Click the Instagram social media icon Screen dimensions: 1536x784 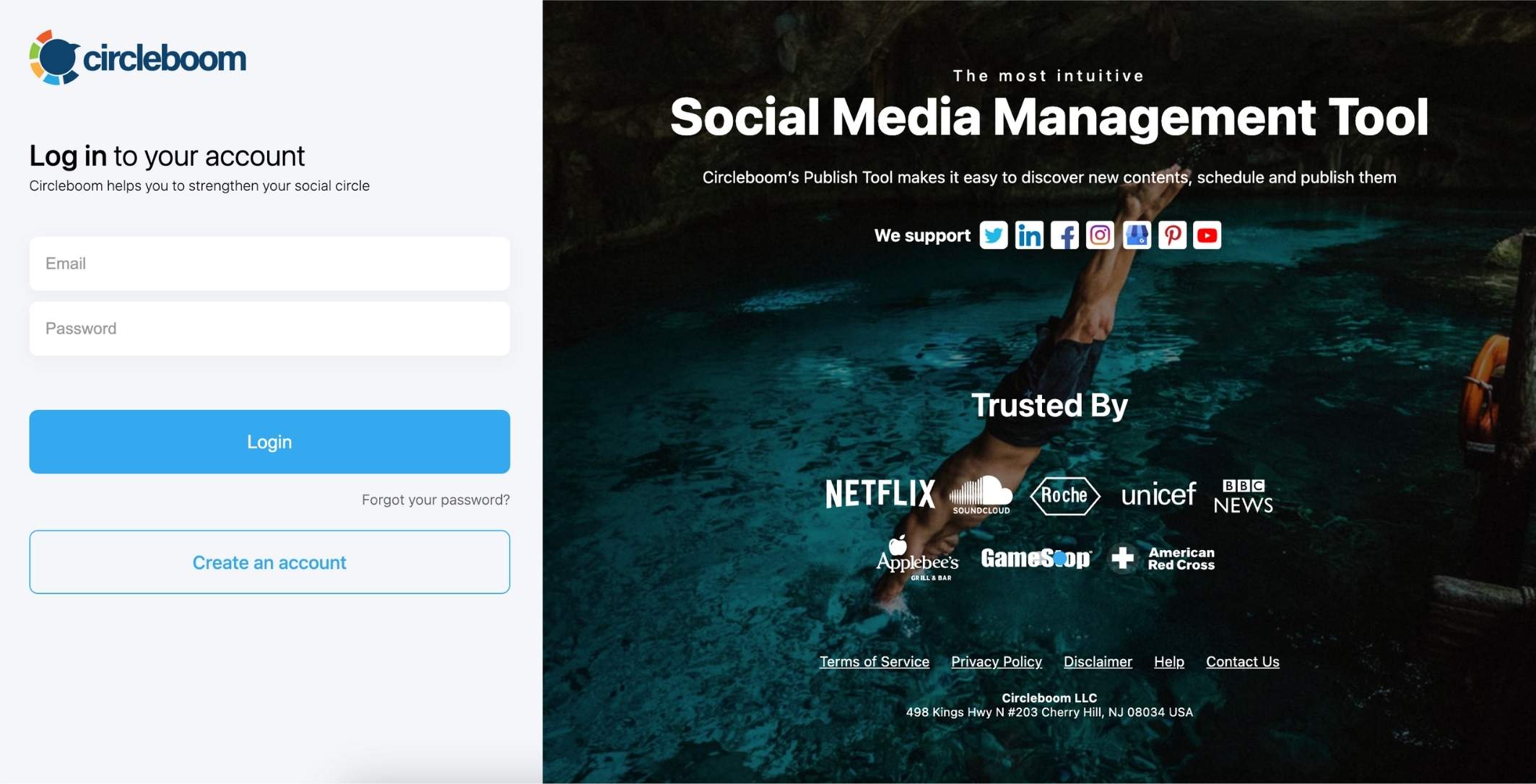1100,234
